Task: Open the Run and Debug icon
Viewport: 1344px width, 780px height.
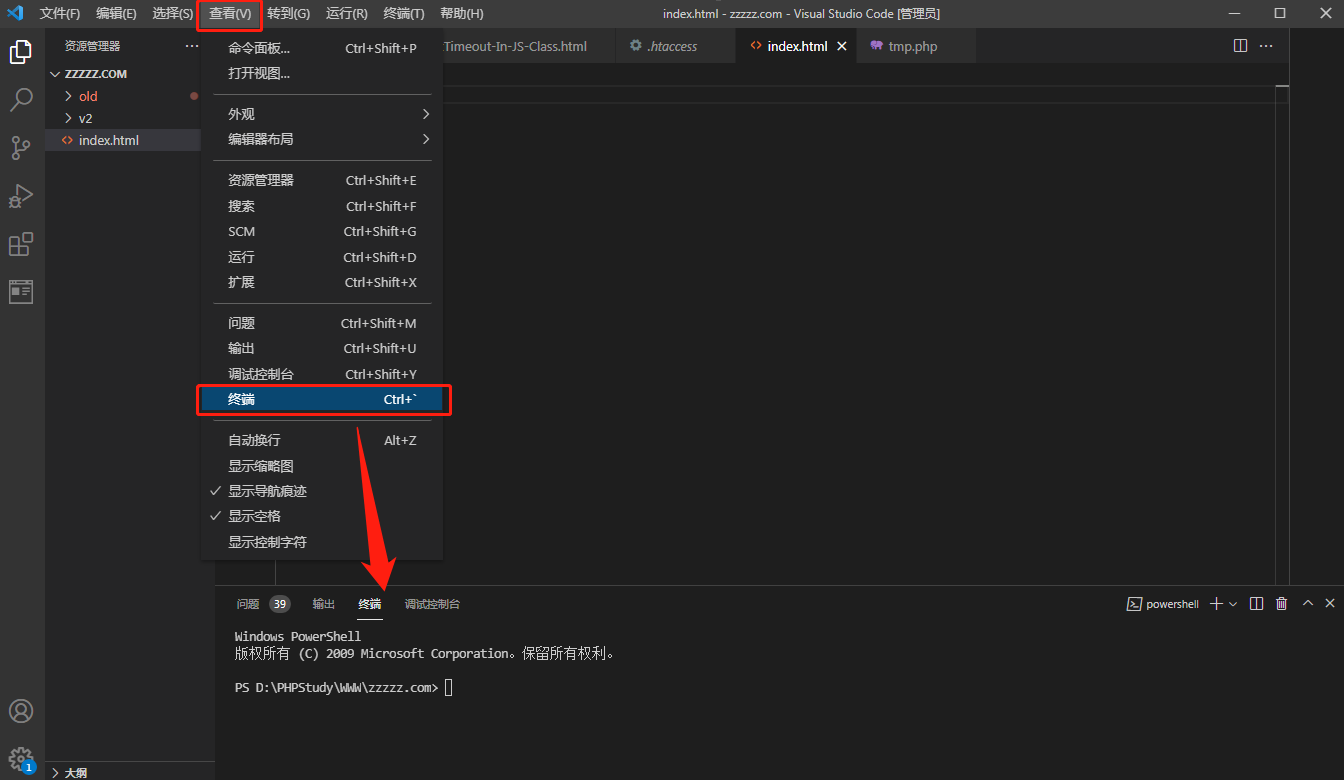Action: pos(21,195)
